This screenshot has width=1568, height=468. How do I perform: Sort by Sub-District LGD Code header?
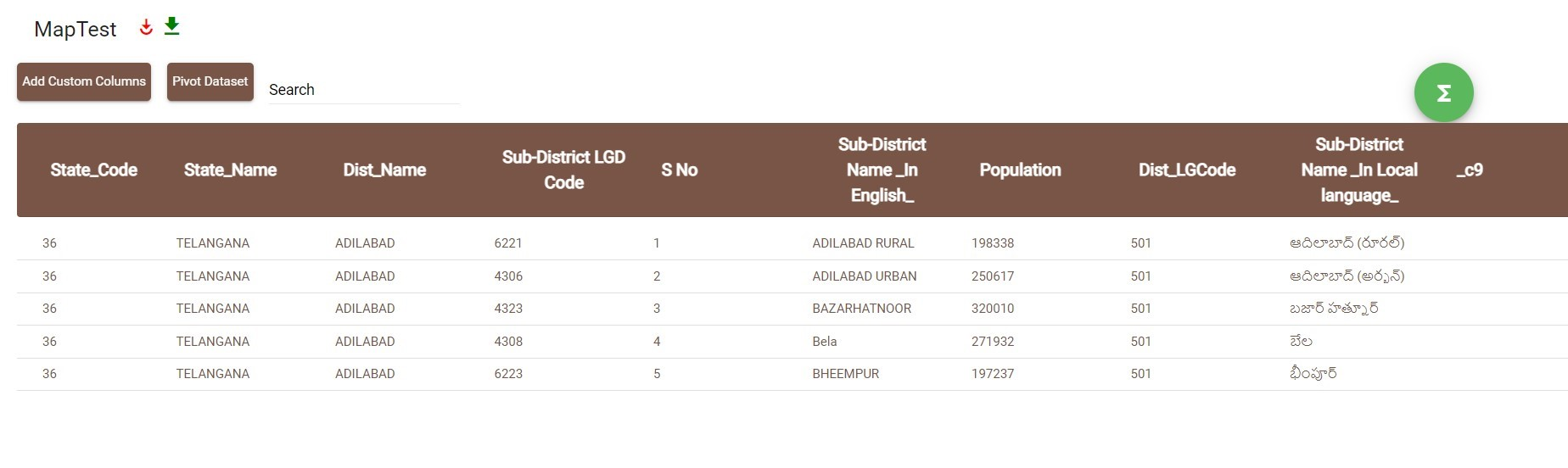563,170
